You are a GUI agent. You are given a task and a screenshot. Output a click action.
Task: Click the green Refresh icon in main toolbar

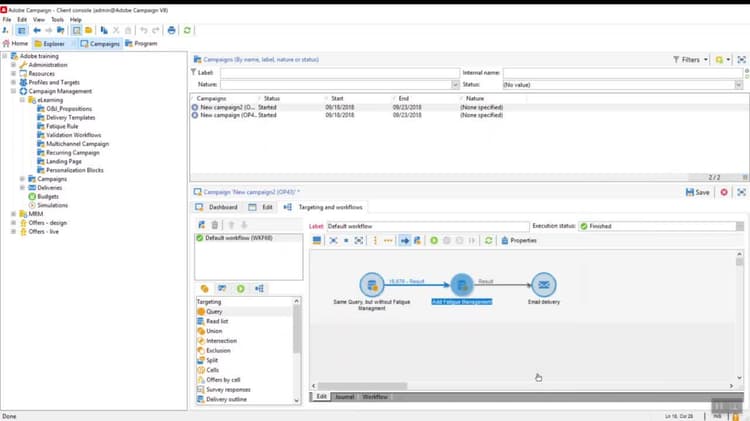187,30
